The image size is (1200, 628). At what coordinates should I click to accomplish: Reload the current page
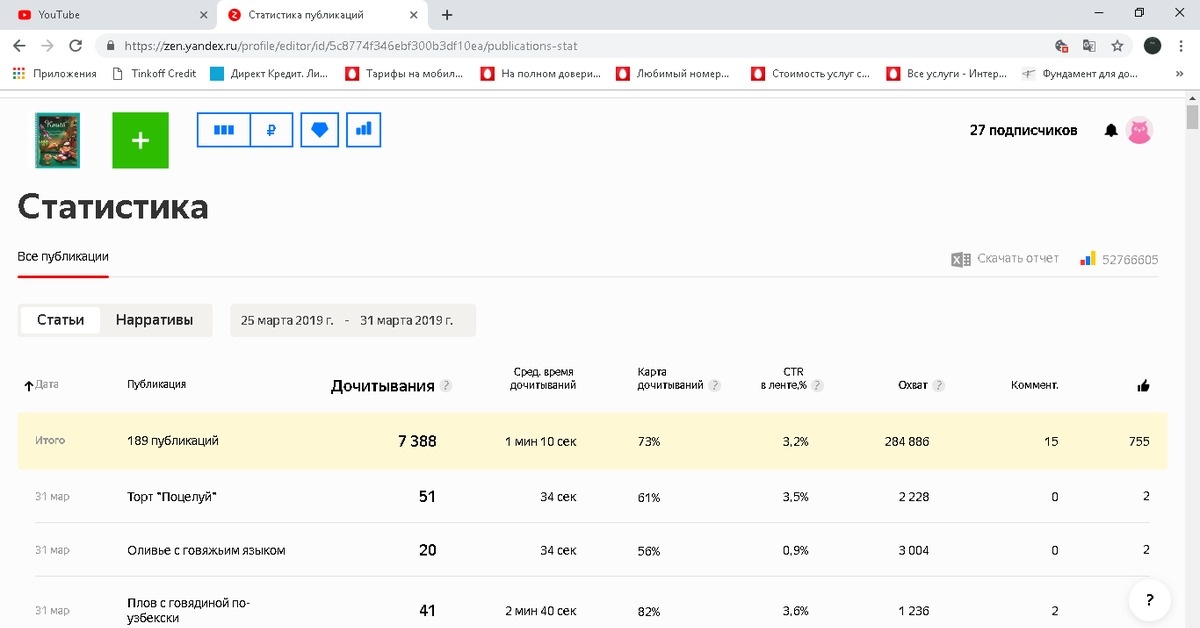click(75, 46)
